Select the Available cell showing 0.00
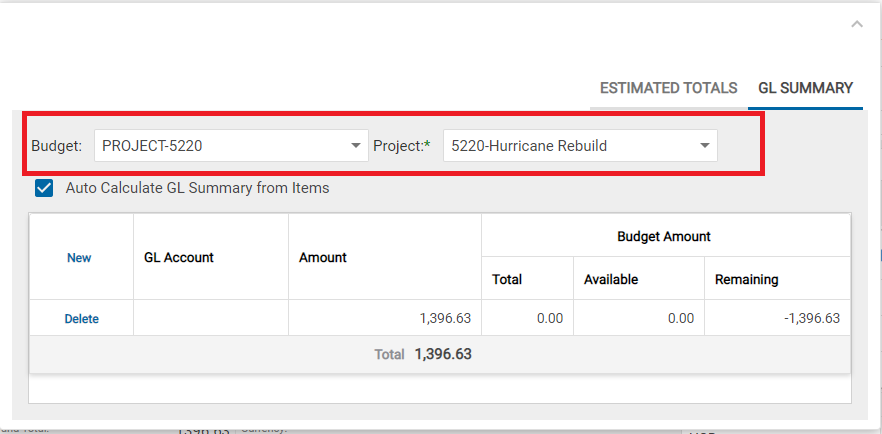 (638, 319)
